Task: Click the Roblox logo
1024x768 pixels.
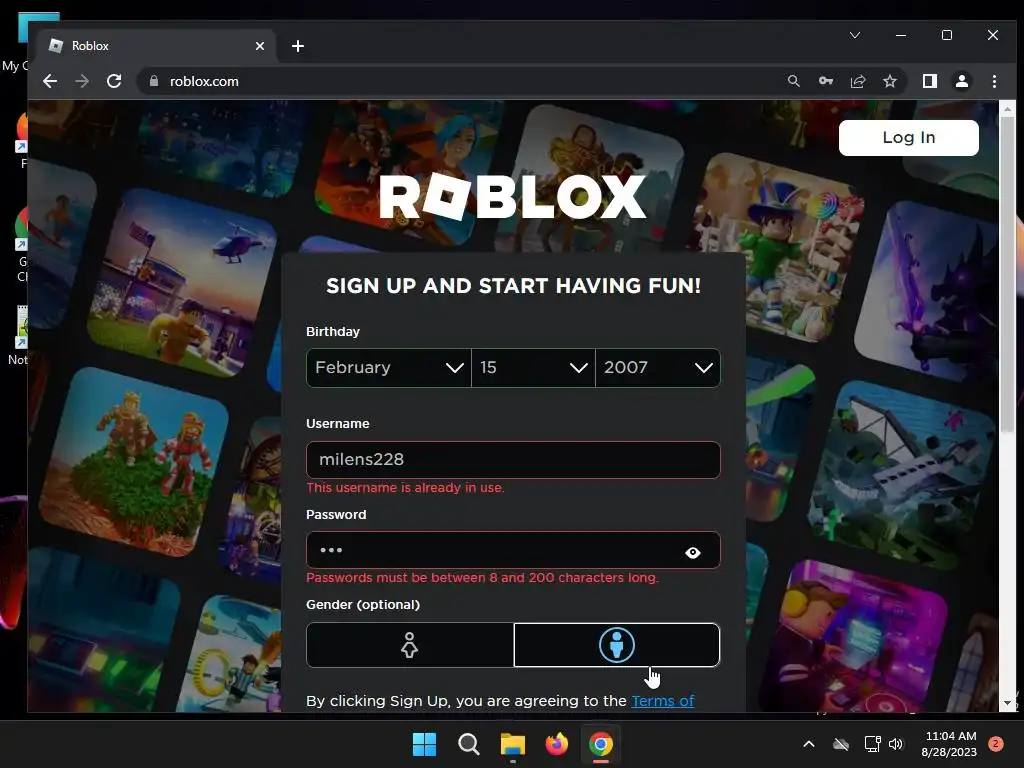Action: (x=513, y=197)
